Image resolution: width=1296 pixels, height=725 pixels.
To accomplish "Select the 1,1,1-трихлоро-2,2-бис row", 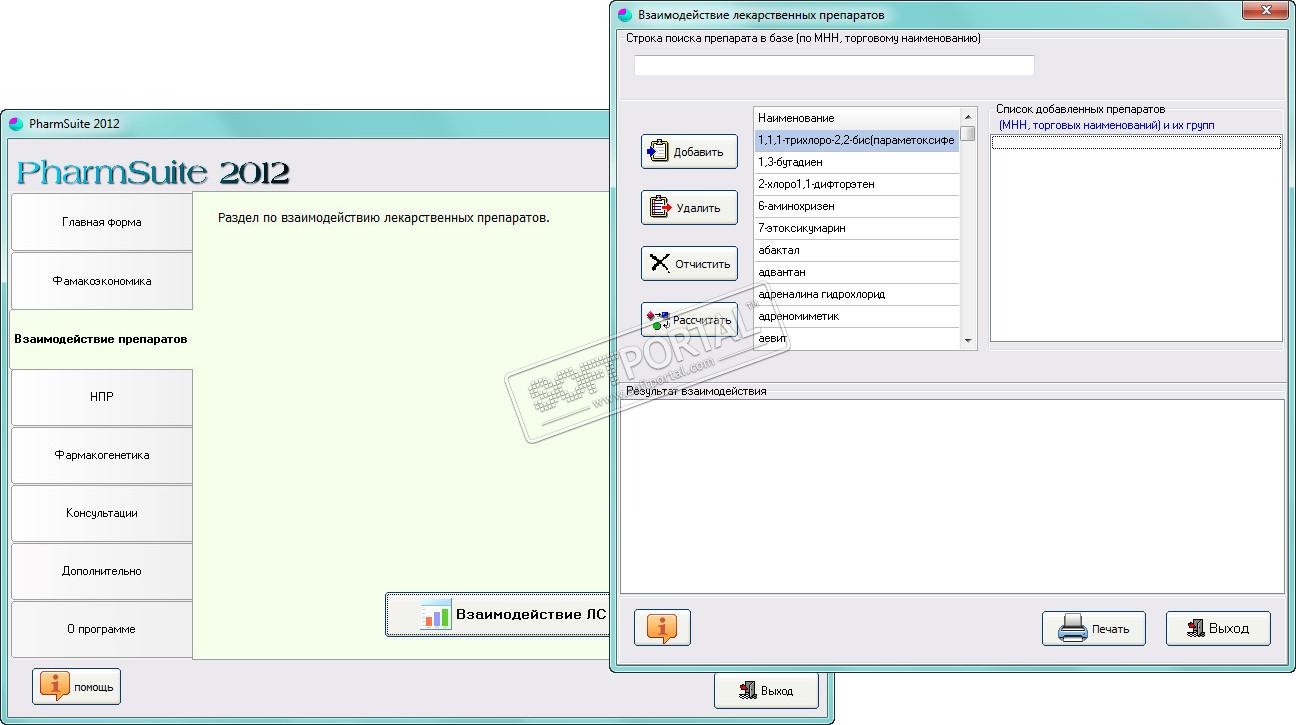I will (857, 140).
